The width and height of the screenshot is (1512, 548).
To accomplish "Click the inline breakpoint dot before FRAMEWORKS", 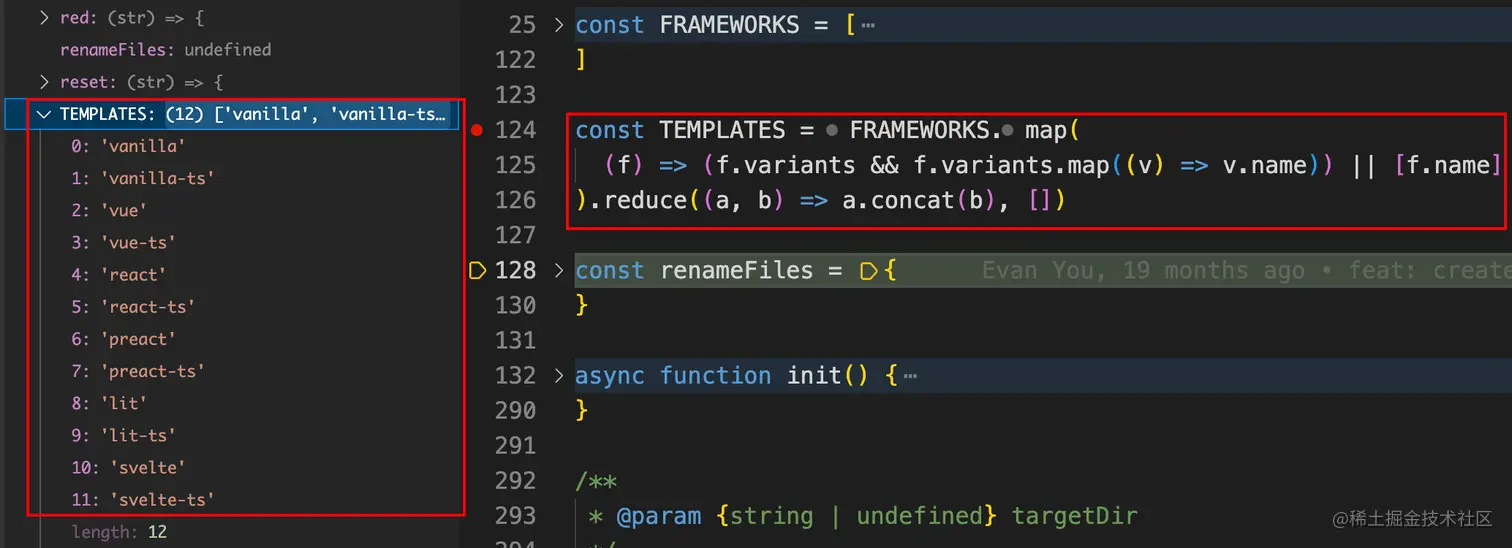I will pyautogui.click(x=832, y=131).
